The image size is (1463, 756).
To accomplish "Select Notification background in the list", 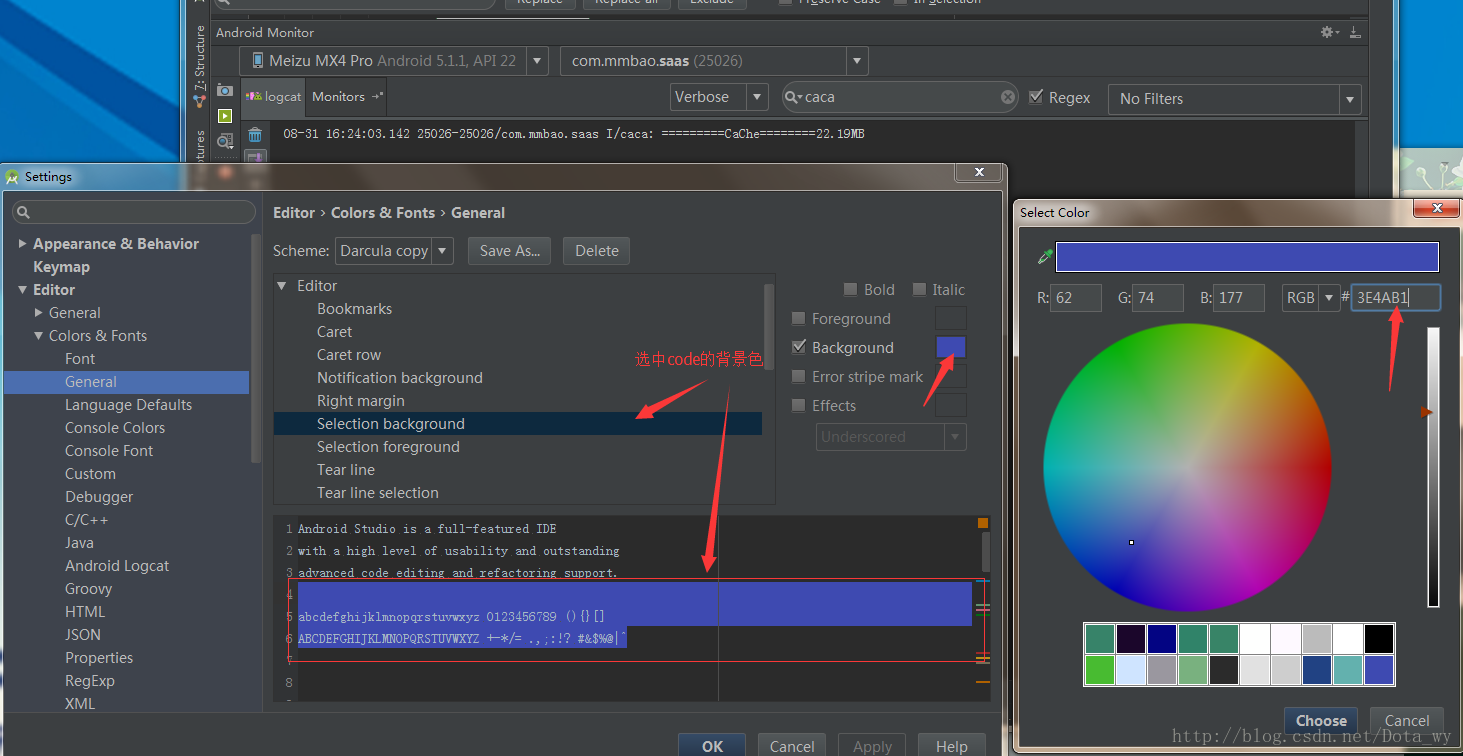I will 400,378.
